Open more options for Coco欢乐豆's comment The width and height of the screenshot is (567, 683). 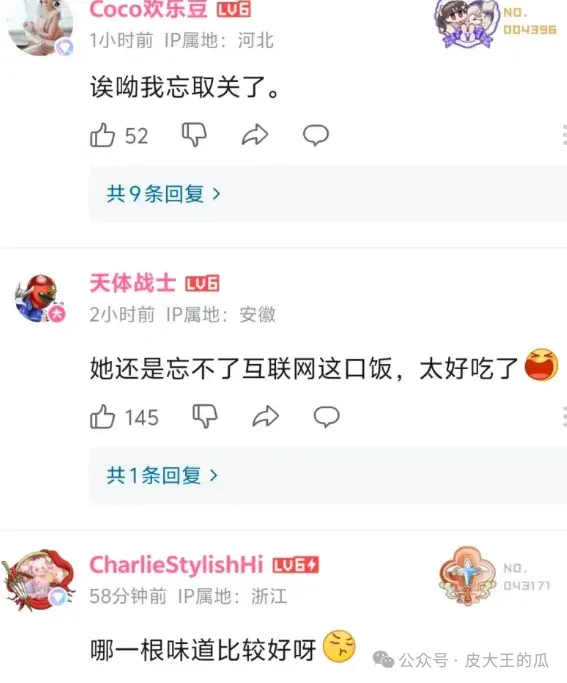pyautogui.click(x=564, y=135)
